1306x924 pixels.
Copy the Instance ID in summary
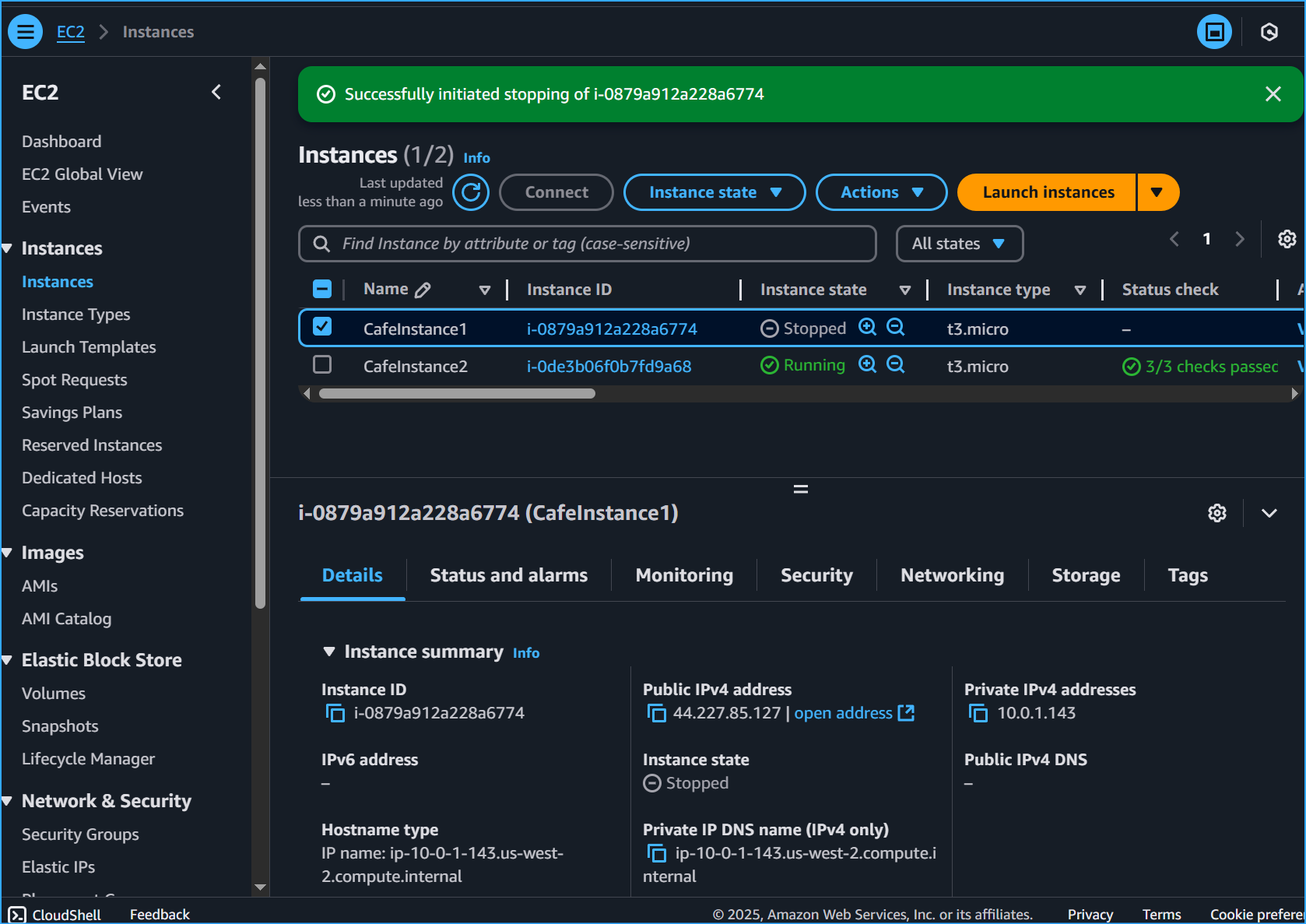(x=335, y=713)
